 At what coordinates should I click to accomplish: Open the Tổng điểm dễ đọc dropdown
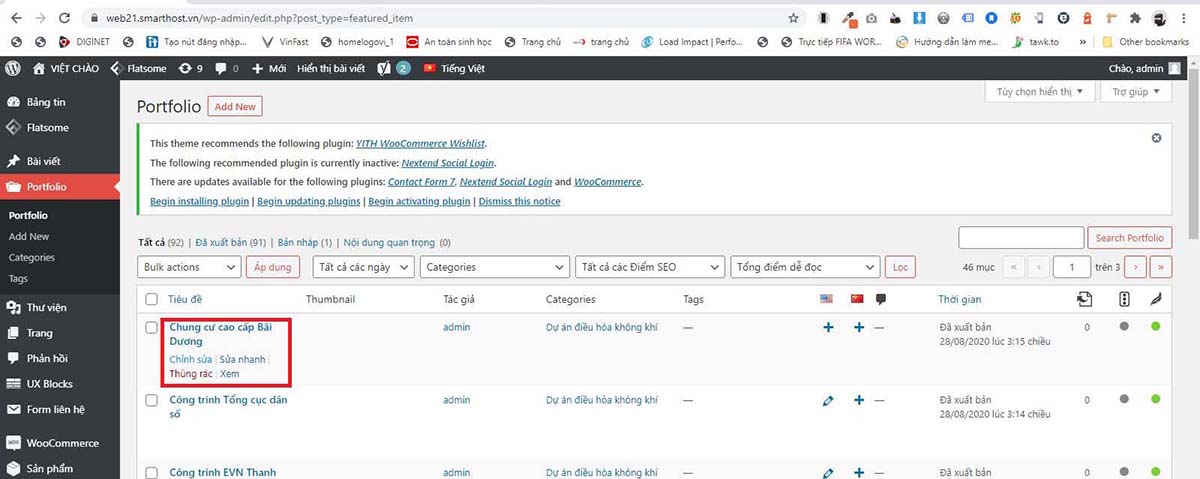[805, 267]
